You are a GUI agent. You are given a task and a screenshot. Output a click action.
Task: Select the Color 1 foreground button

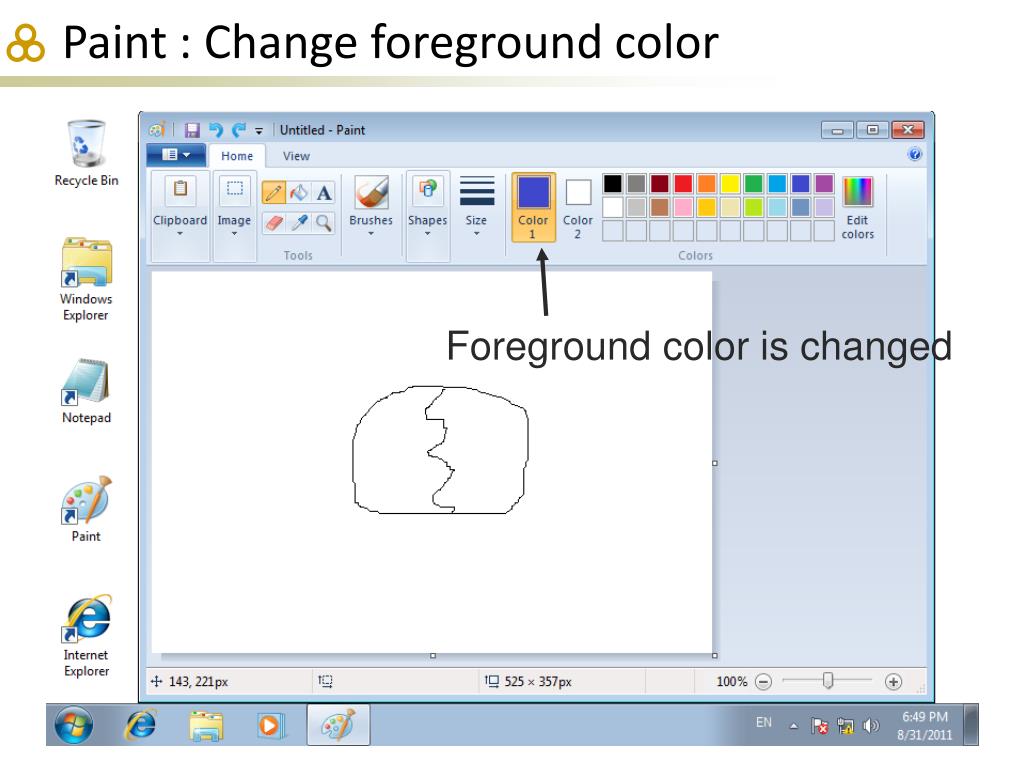[x=533, y=207]
